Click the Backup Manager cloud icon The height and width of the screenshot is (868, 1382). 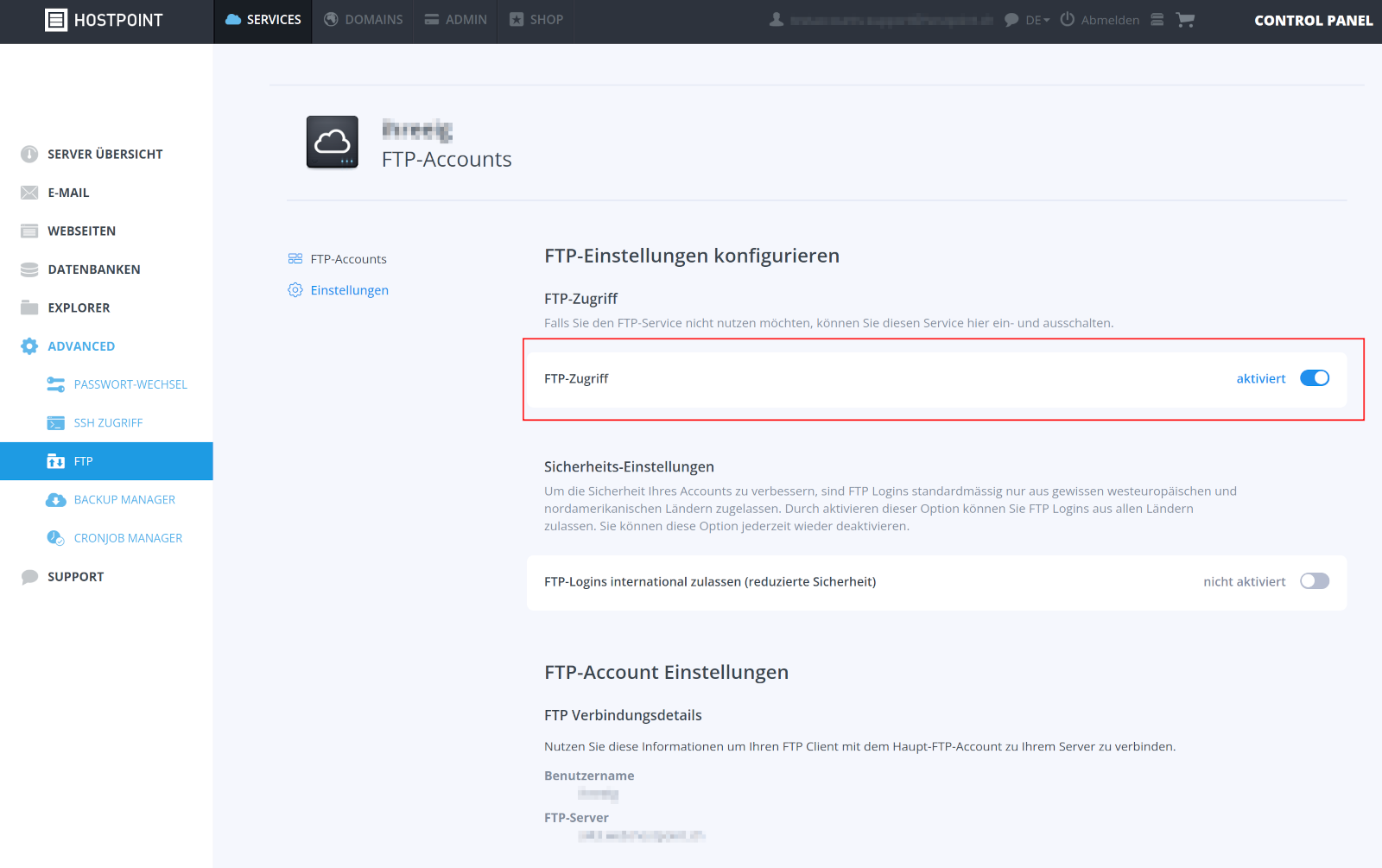(x=56, y=500)
